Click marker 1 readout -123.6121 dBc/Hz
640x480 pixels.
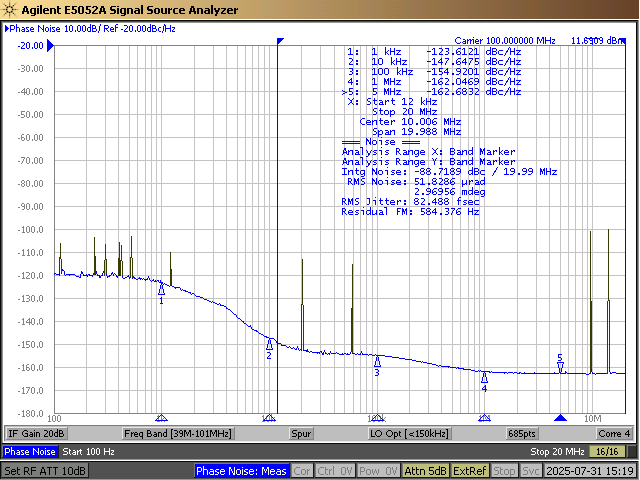473,52
